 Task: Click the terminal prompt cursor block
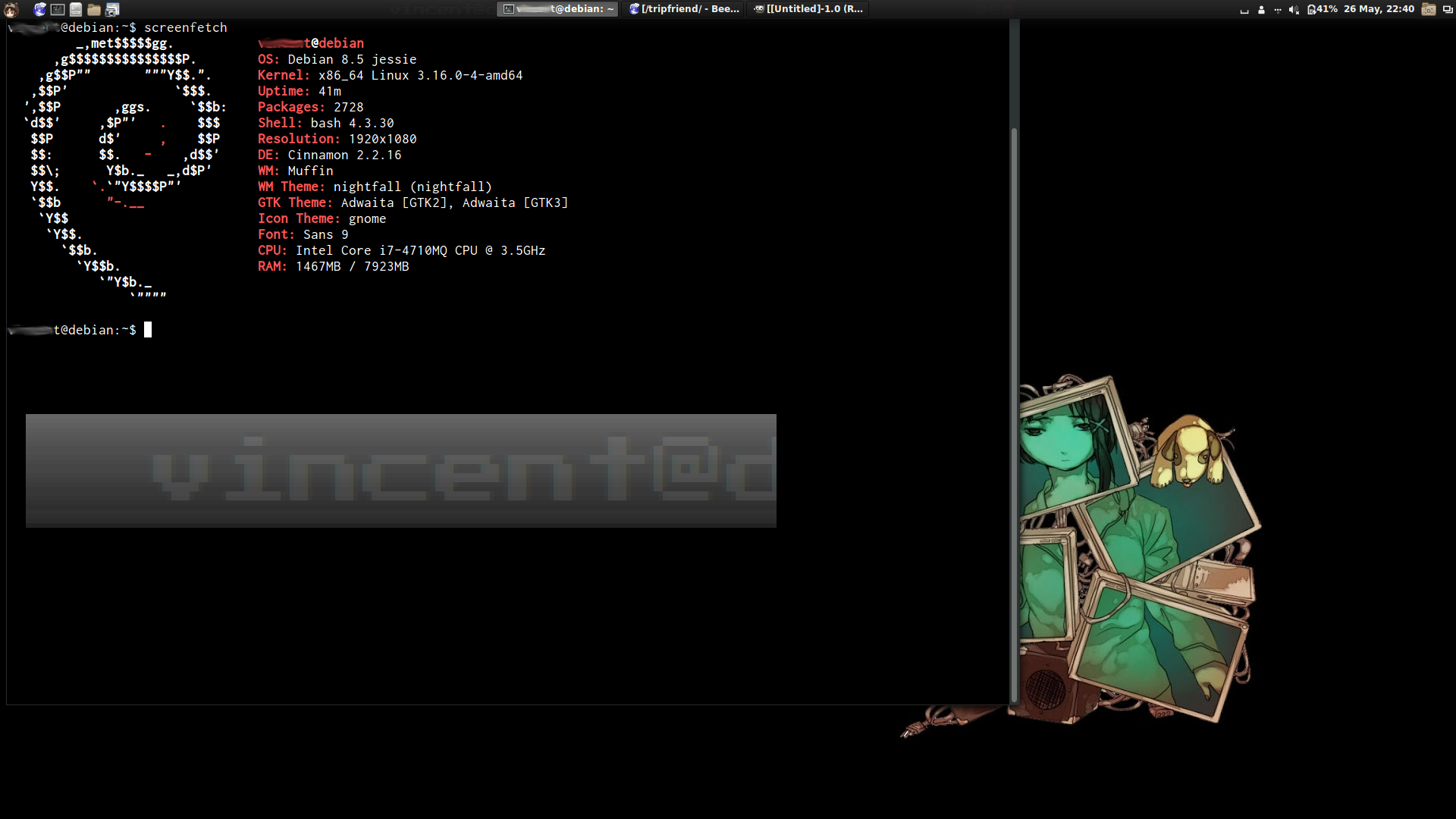point(148,330)
